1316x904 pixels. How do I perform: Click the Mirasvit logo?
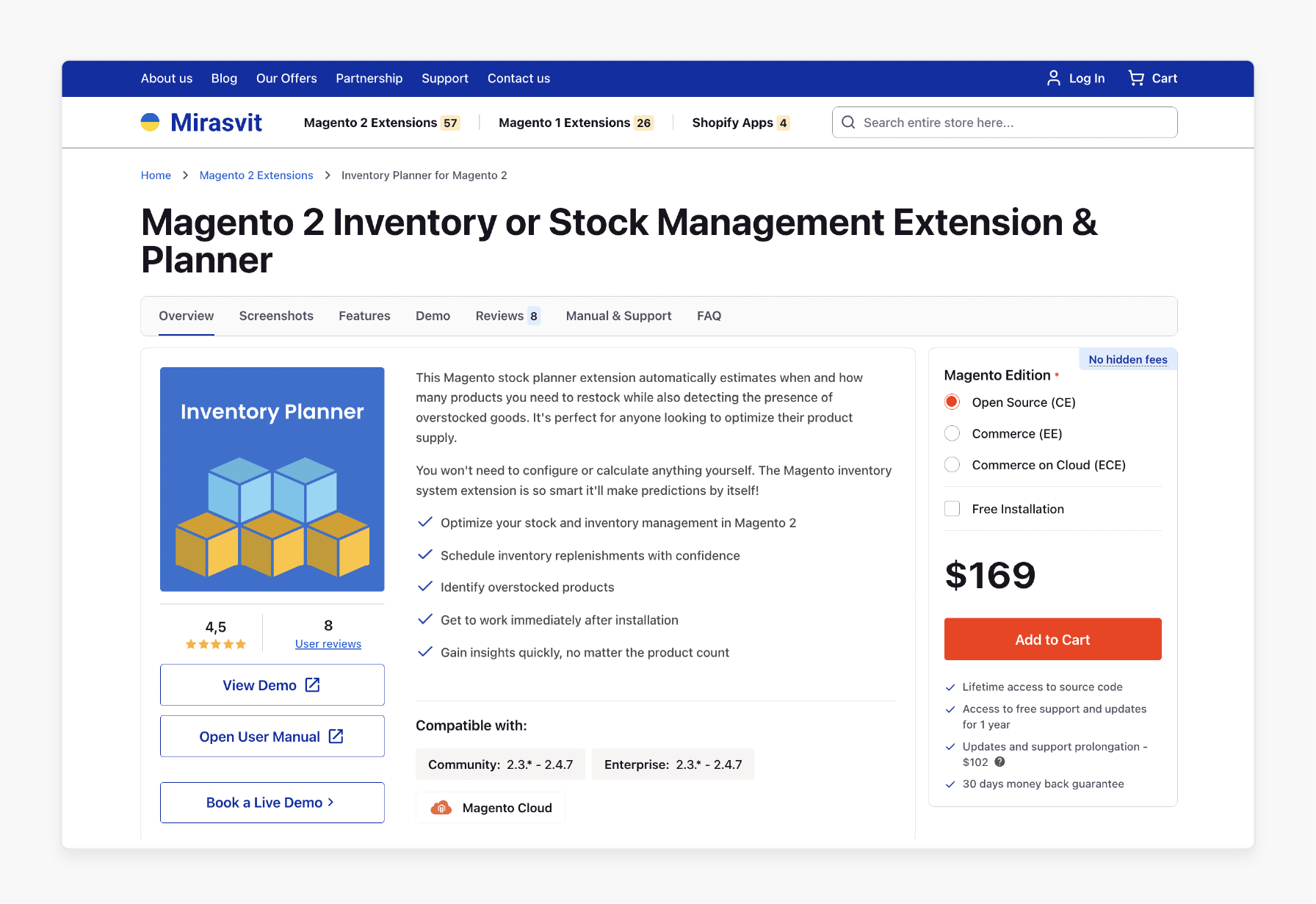[201, 123]
